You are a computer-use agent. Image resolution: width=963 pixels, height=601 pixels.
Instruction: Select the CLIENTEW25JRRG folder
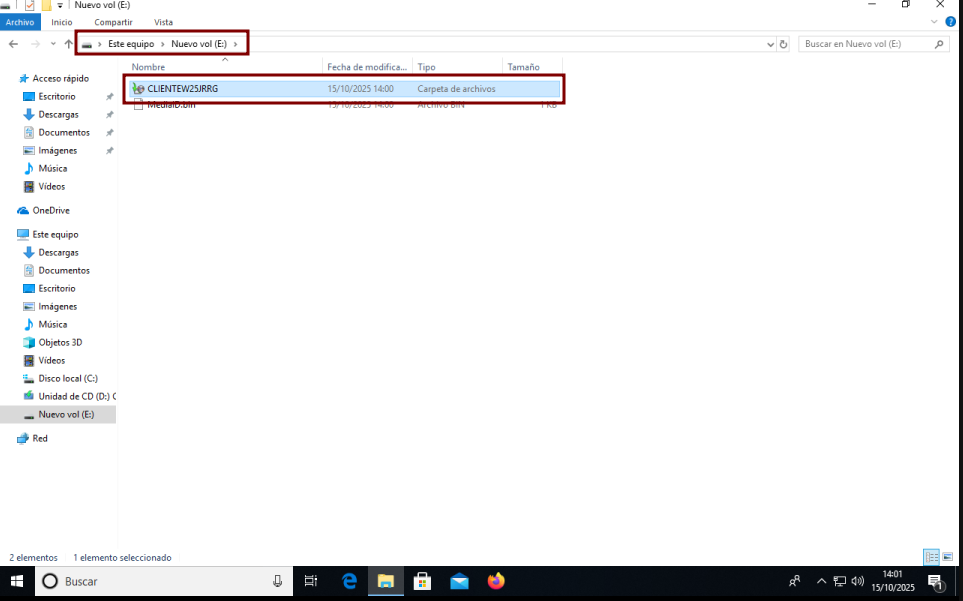(x=345, y=88)
